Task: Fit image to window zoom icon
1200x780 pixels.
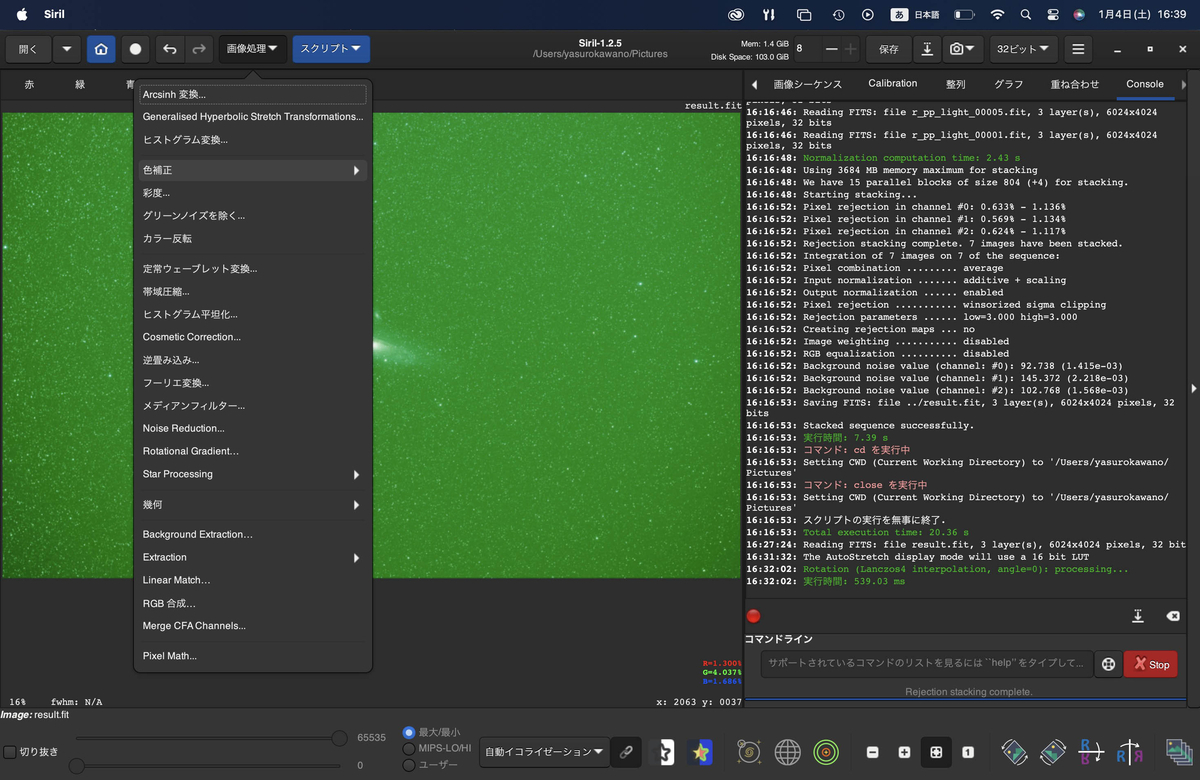Action: pos(935,752)
